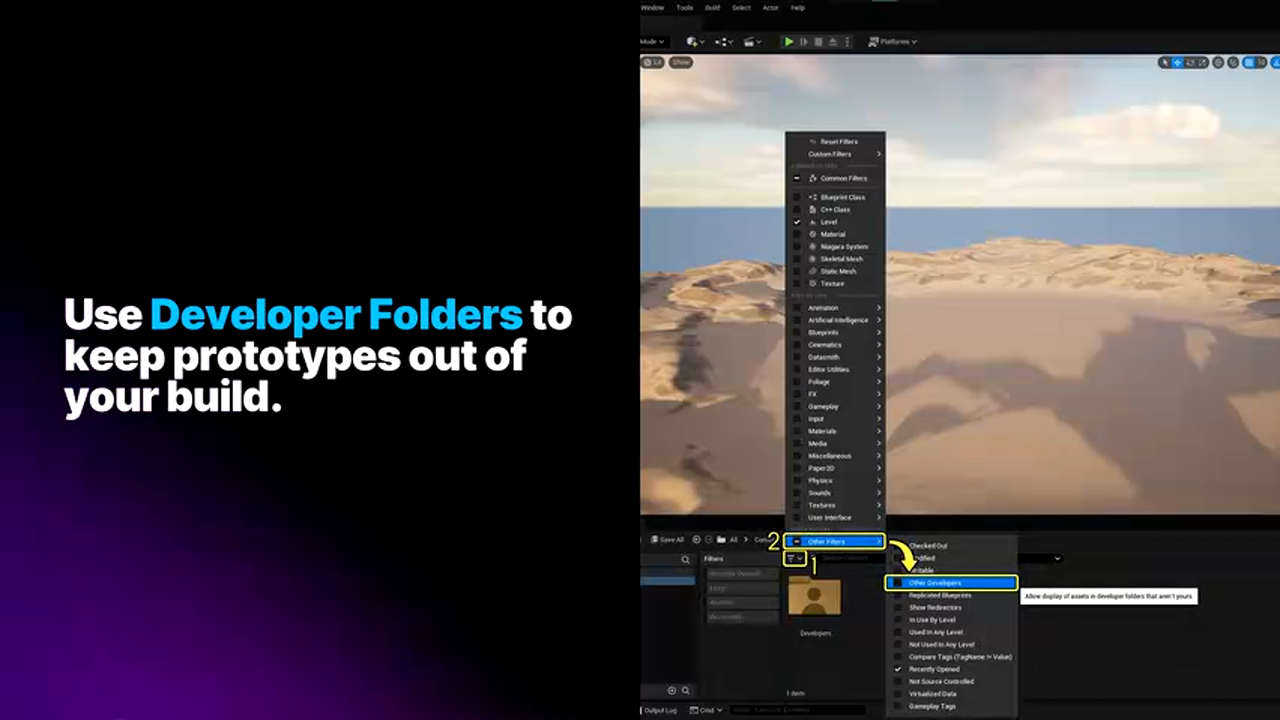The width and height of the screenshot is (1280, 720).
Task: Open the Cinematics toolbar icon
Action: click(751, 42)
